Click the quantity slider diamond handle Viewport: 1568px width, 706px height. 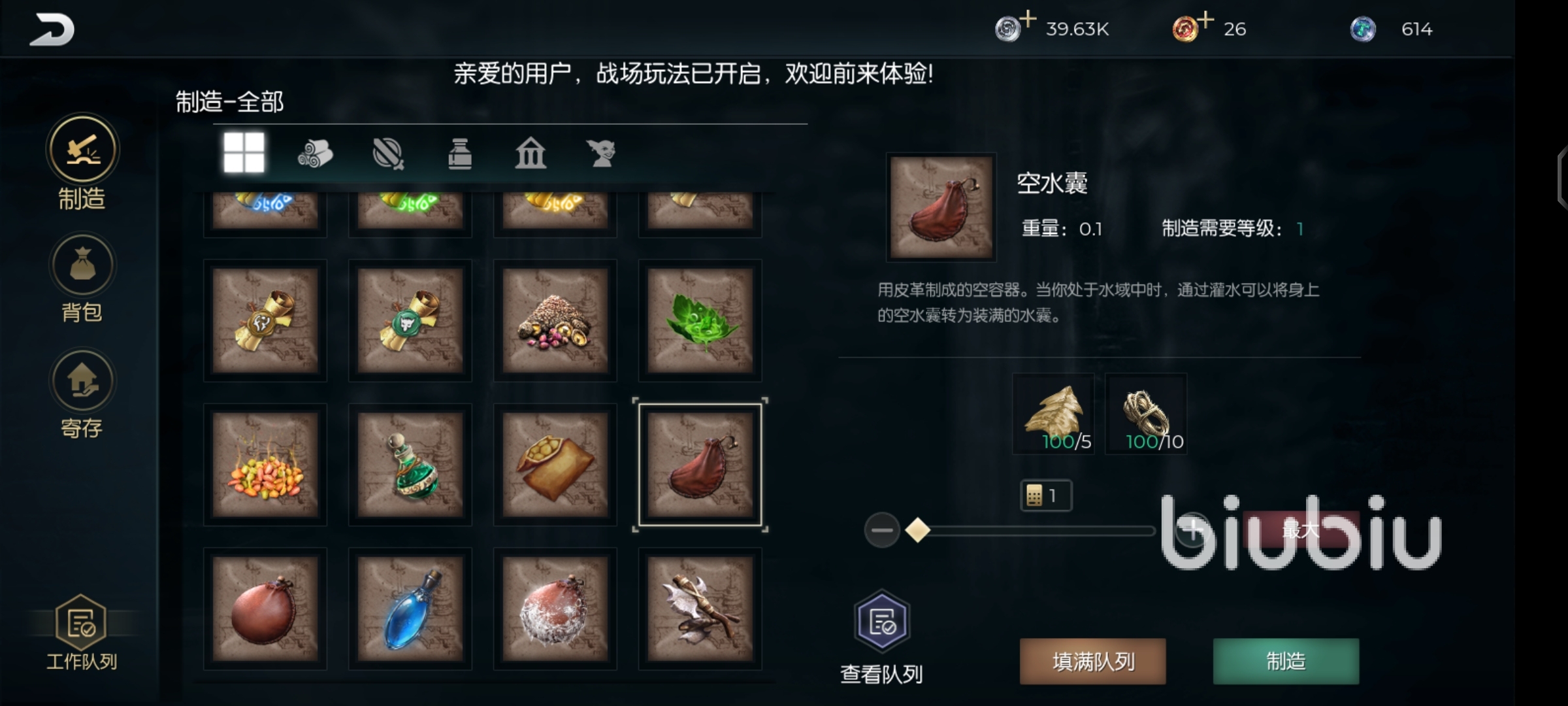918,530
